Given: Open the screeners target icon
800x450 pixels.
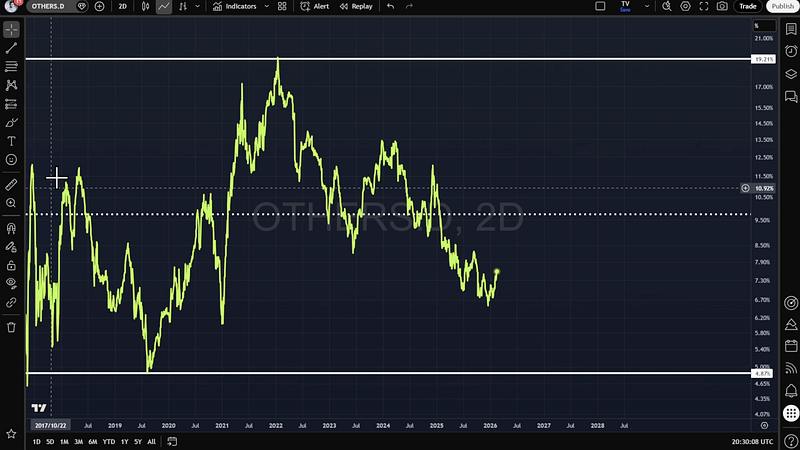Looking at the screenshot, I should coord(791,303).
